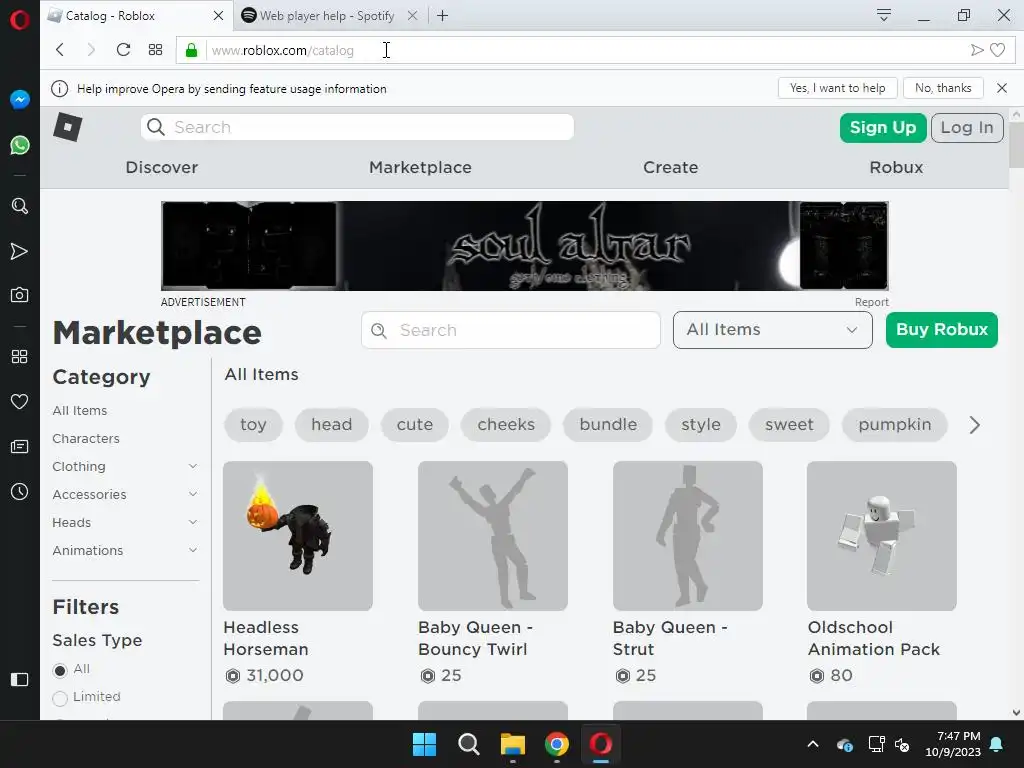Image resolution: width=1024 pixels, height=768 pixels.
Task: Open Bookmarks heart icon in sidebar
Action: 20,402
